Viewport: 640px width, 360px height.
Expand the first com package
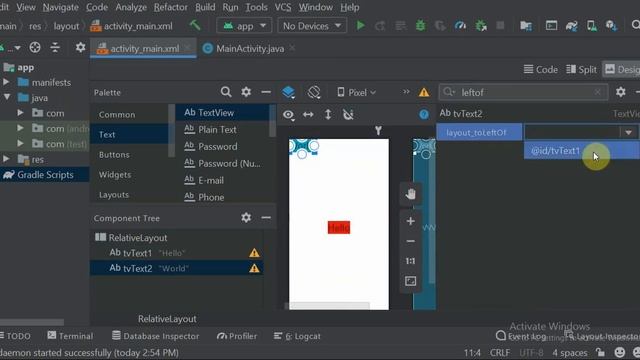20,113
